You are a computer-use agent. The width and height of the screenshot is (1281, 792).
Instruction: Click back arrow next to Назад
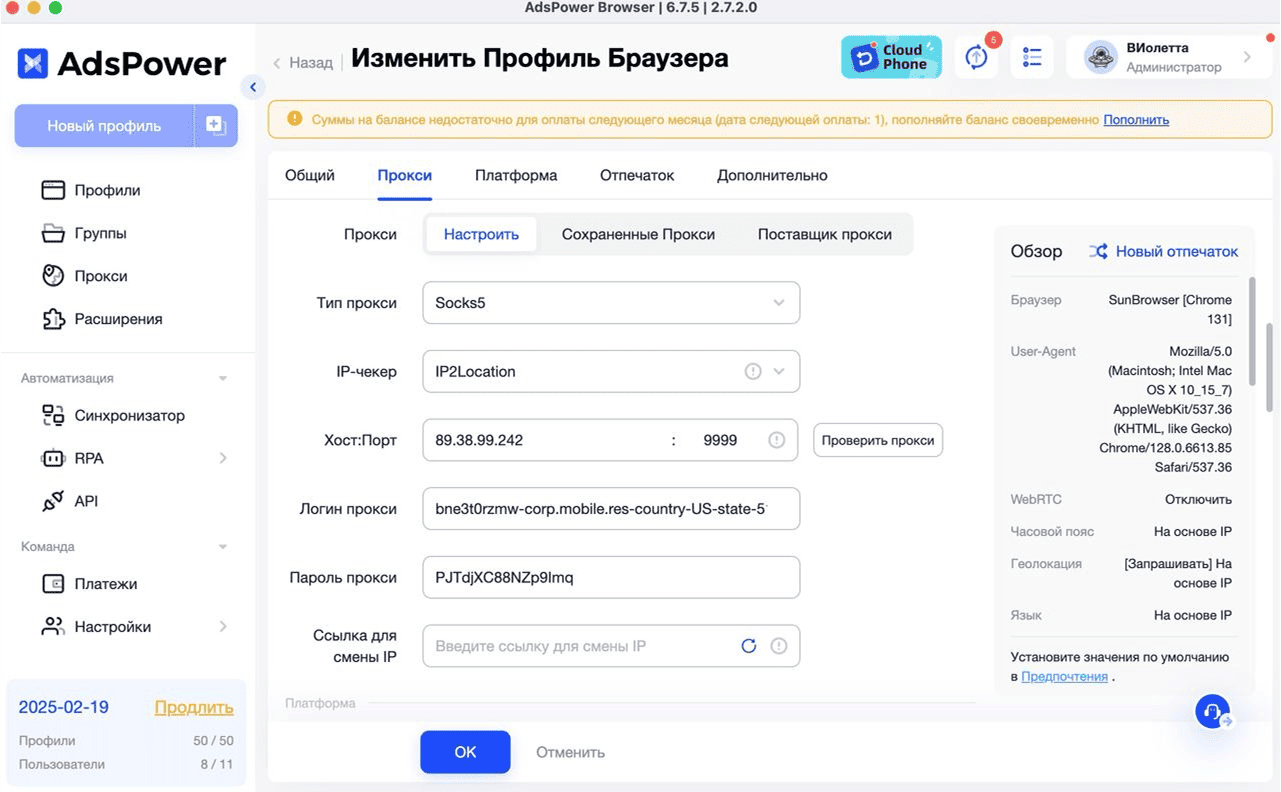pos(277,62)
